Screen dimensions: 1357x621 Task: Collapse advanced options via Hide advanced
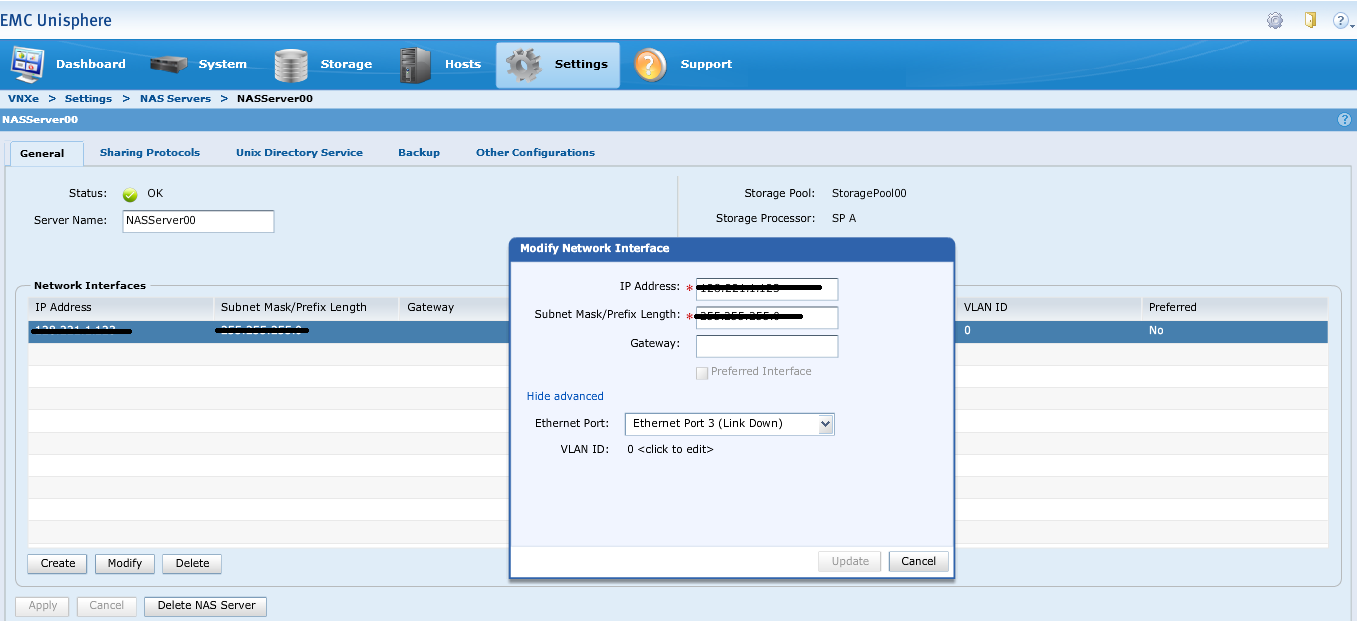coord(565,396)
